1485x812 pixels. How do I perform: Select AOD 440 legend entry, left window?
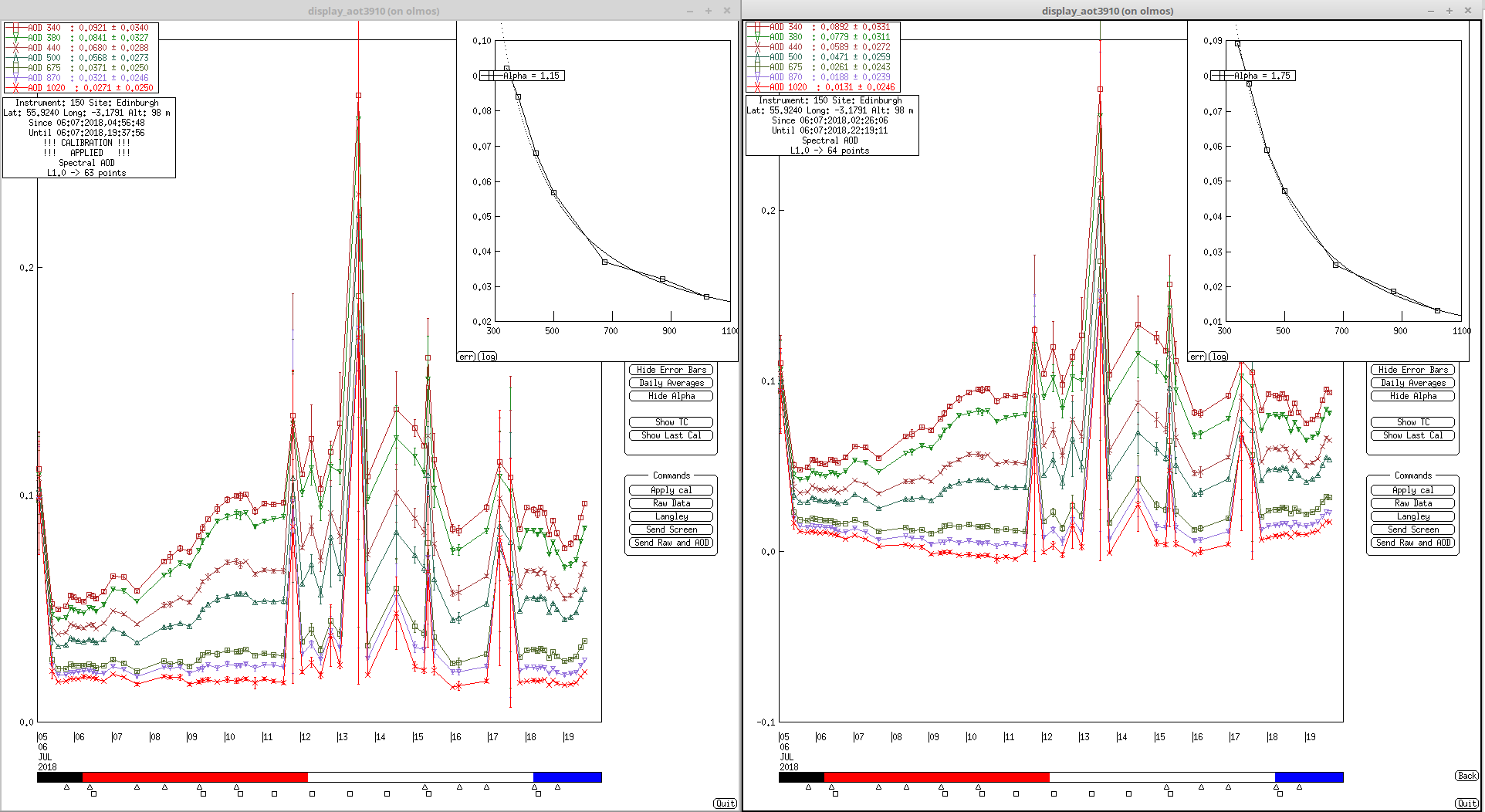[x=81, y=48]
